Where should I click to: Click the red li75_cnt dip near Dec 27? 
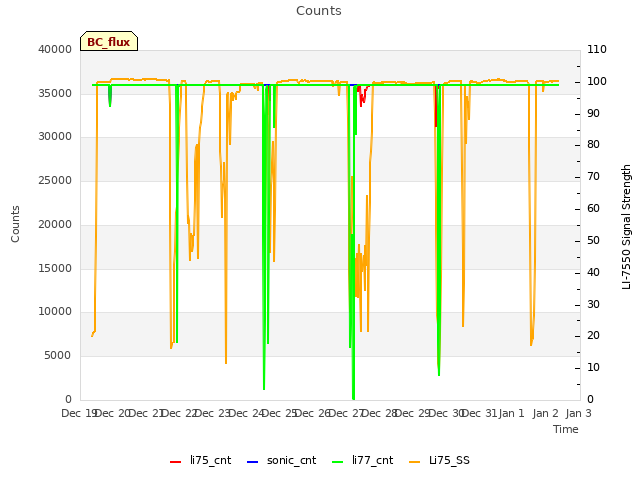(x=362, y=96)
